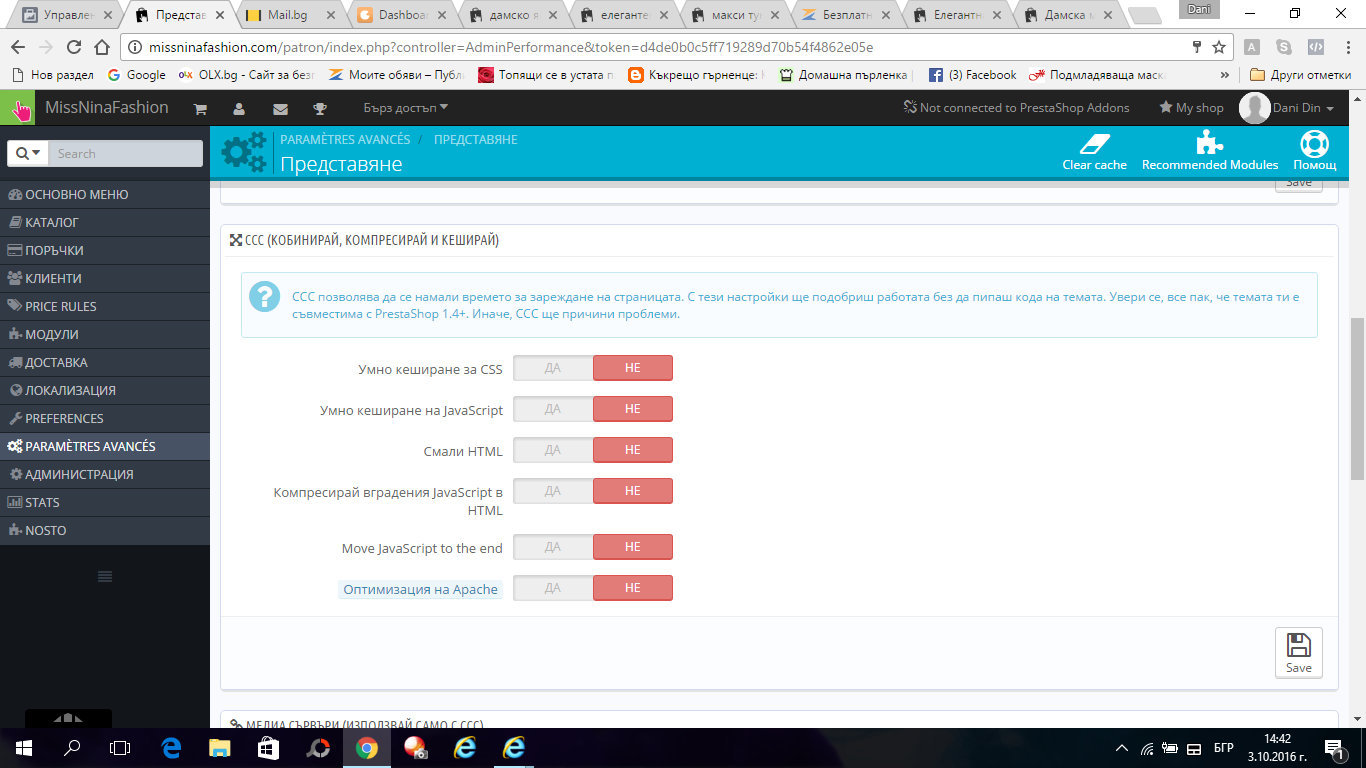The height and width of the screenshot is (768, 1366).
Task: Open the action center notification icon
Action: coord(1334,747)
